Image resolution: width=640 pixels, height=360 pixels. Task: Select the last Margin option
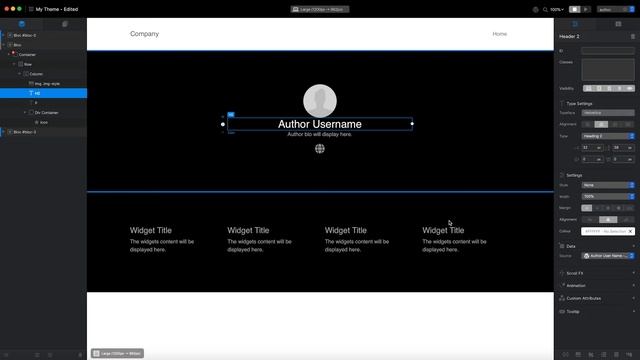tap(629, 208)
